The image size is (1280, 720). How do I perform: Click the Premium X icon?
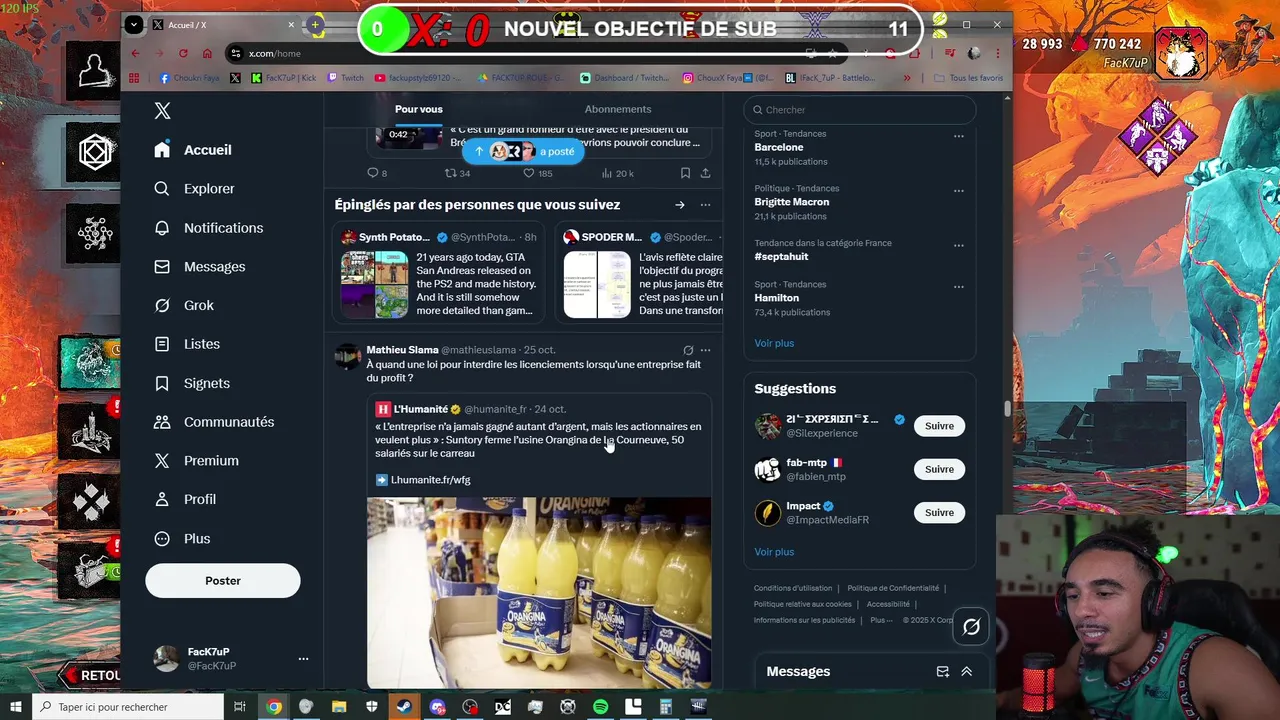[162, 461]
